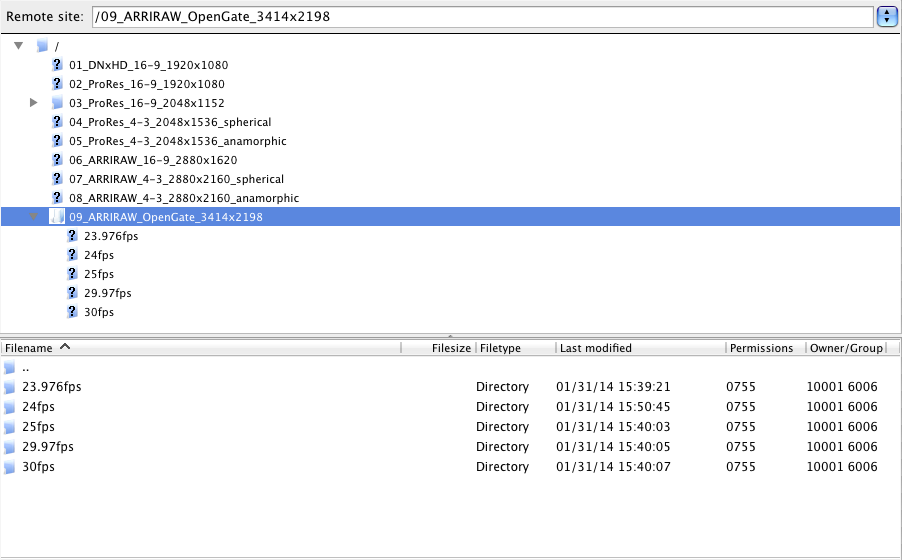Viewport: 902px width, 560px height.
Task: Click the question-mark icon beside 04_ProRes_4-3_2048x1536_spherical
Action: click(56, 121)
